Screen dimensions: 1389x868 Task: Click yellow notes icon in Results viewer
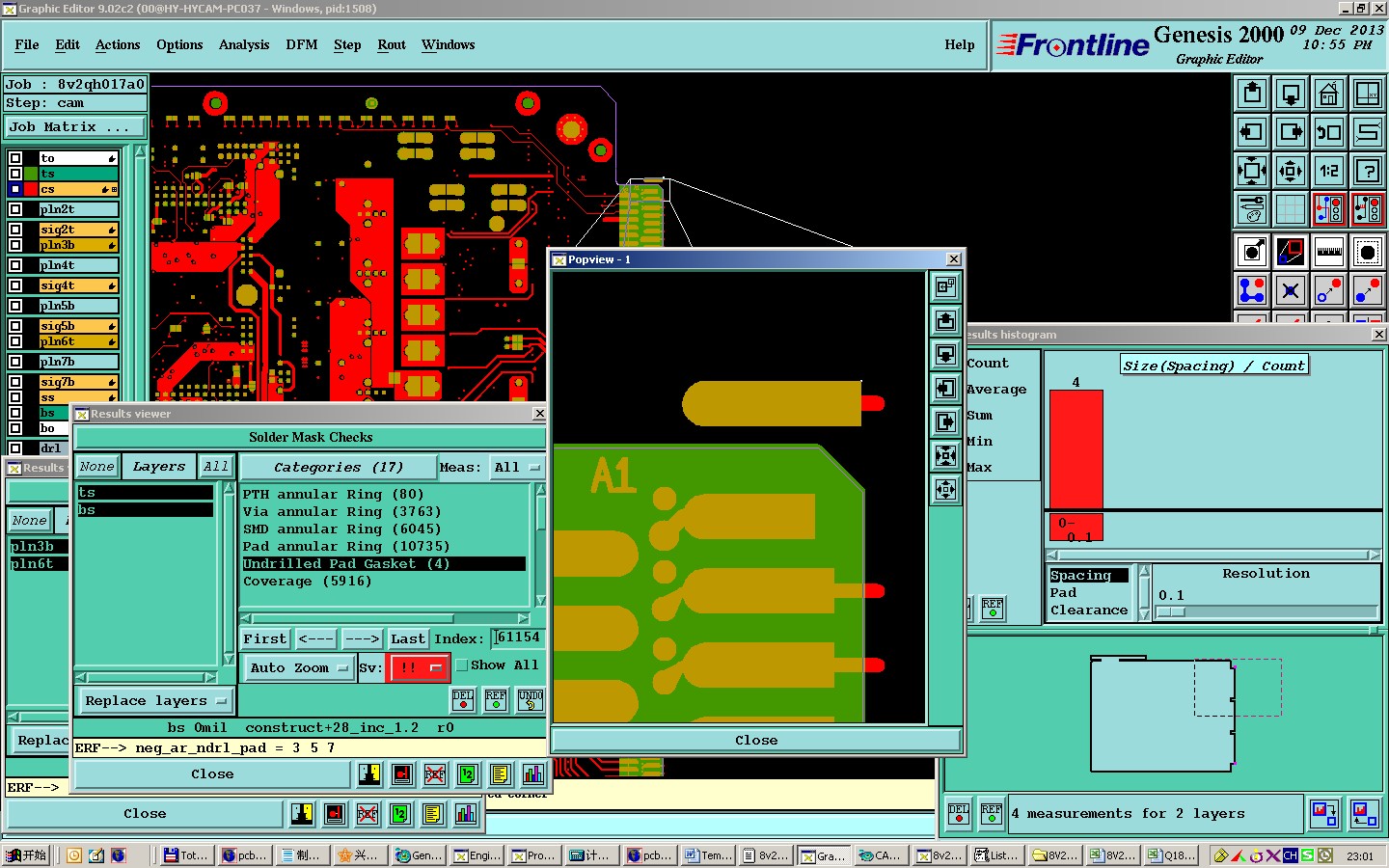[x=500, y=774]
